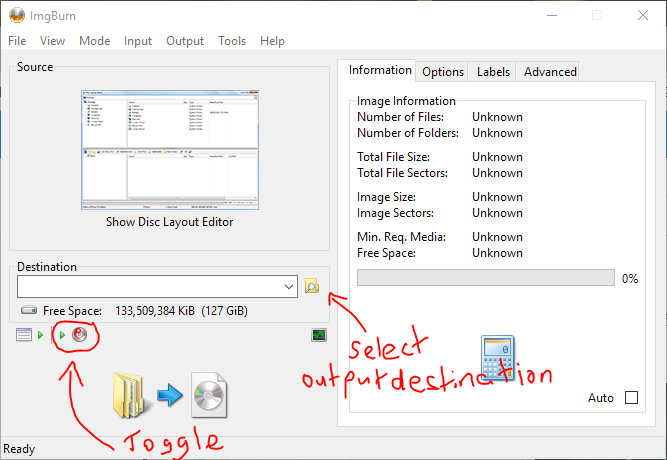Image resolution: width=667 pixels, height=460 pixels.
Task: Open the Tools menu
Action: pos(232,41)
